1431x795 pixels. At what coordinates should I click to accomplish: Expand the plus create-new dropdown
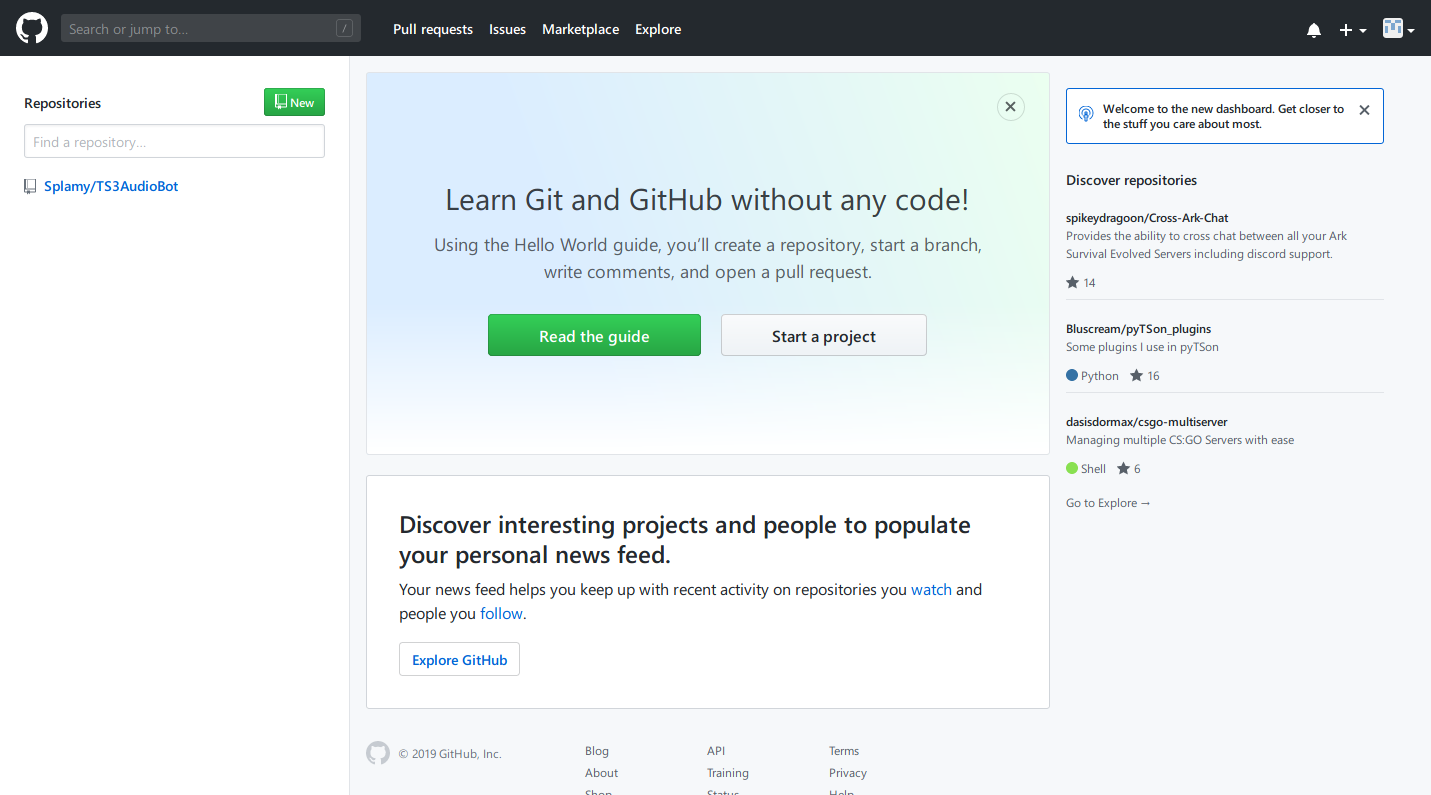pyautogui.click(x=1352, y=30)
